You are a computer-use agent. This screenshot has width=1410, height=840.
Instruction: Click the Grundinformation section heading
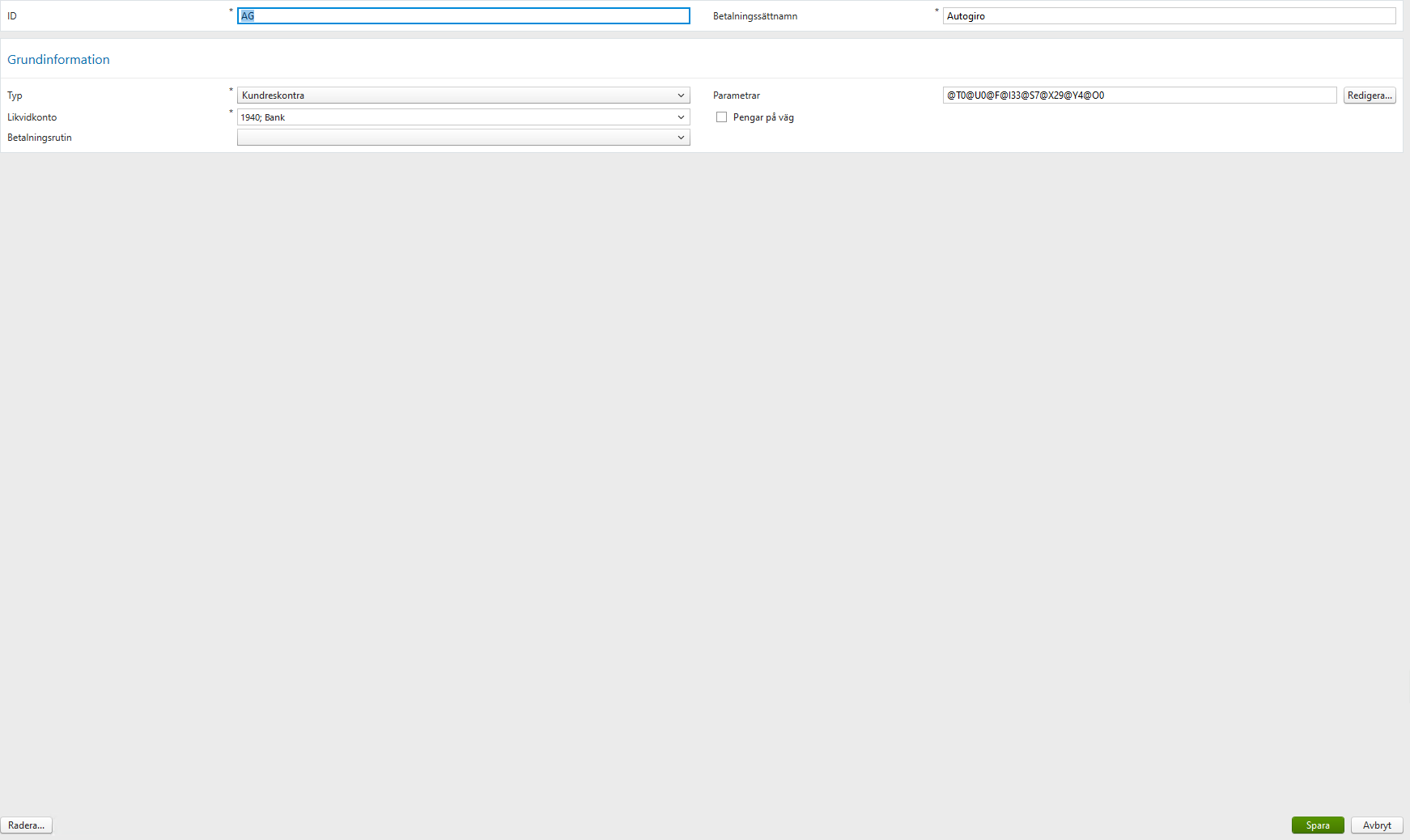(x=58, y=59)
